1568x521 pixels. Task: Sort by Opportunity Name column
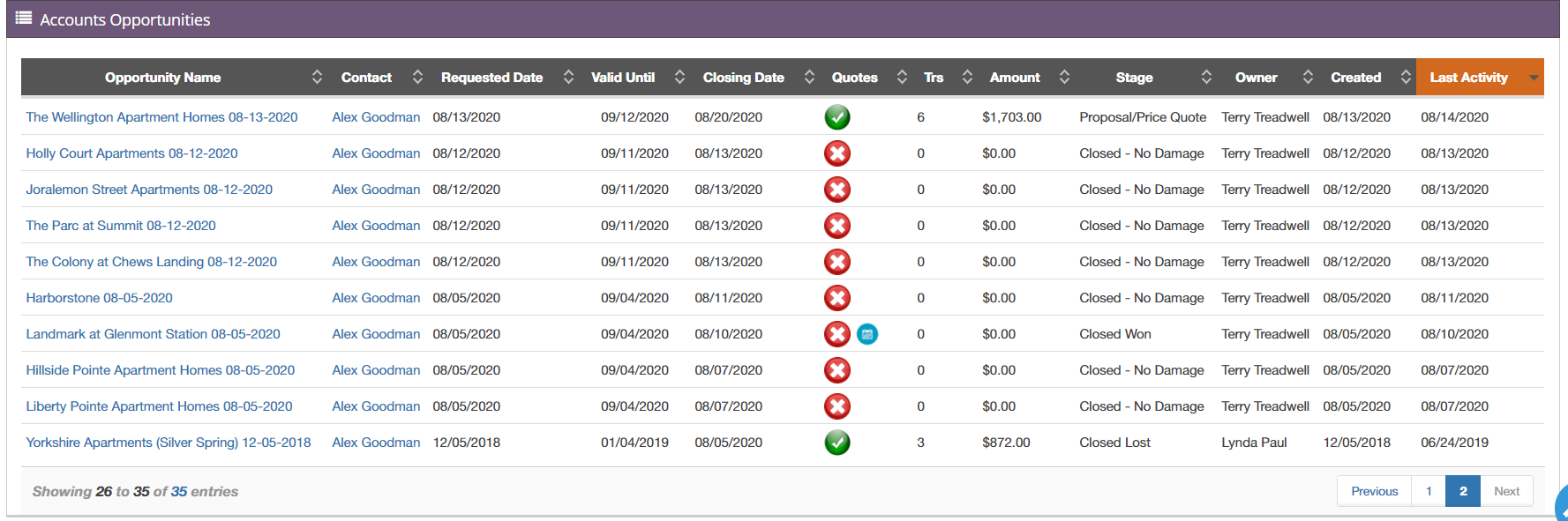coord(172,78)
